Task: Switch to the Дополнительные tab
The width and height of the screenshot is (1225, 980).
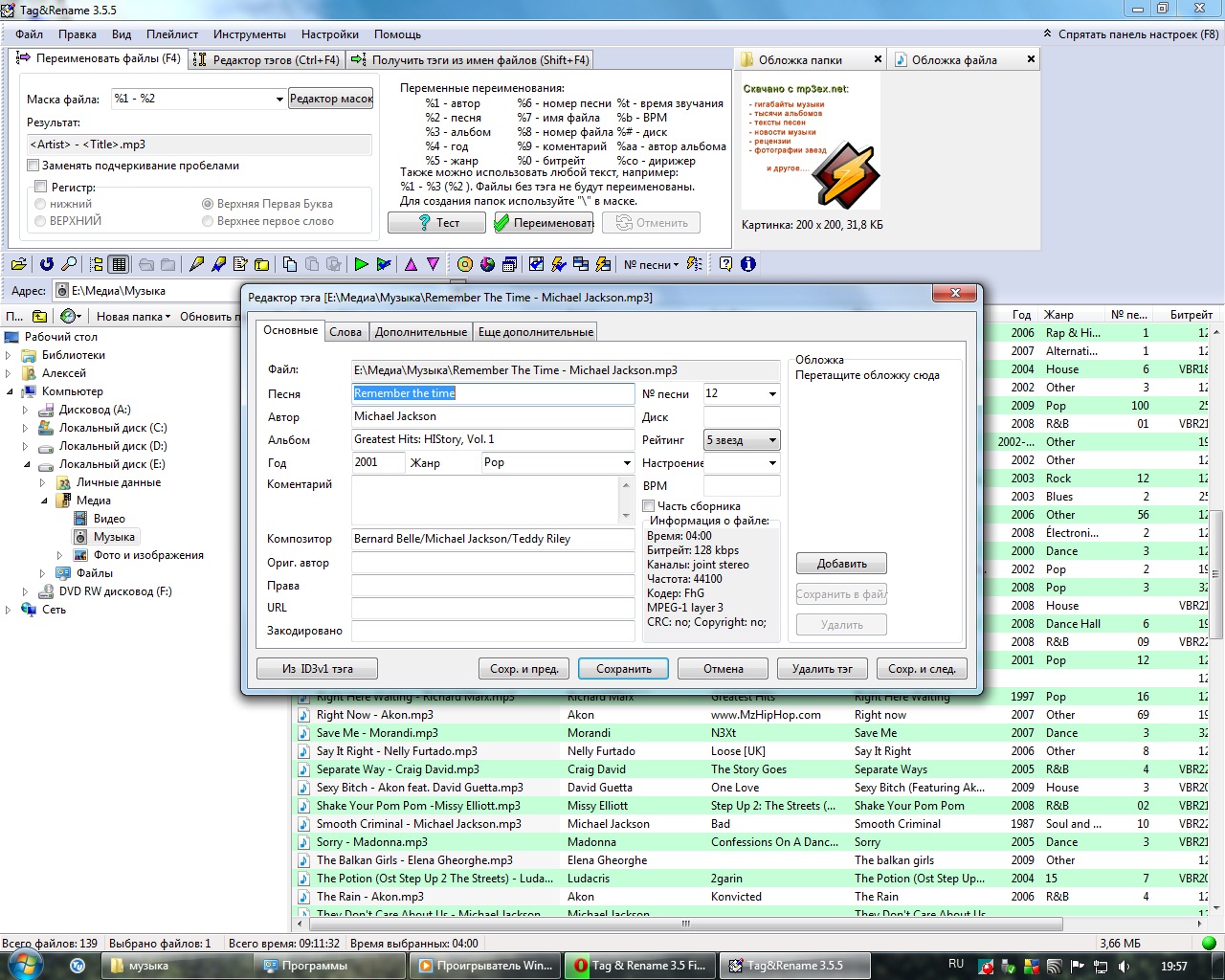Action: [421, 332]
